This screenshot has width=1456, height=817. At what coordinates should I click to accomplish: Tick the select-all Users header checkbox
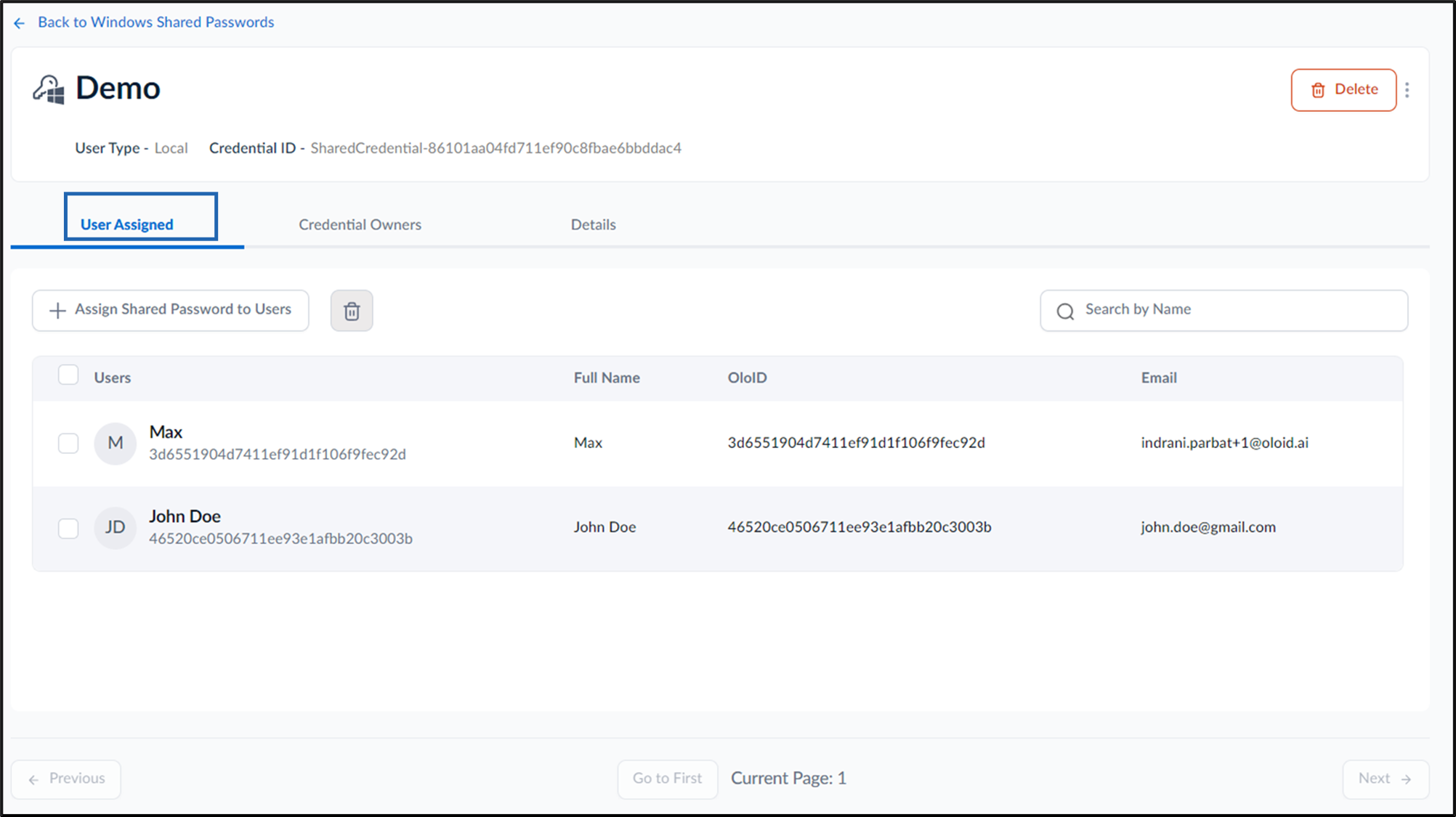[x=68, y=375]
